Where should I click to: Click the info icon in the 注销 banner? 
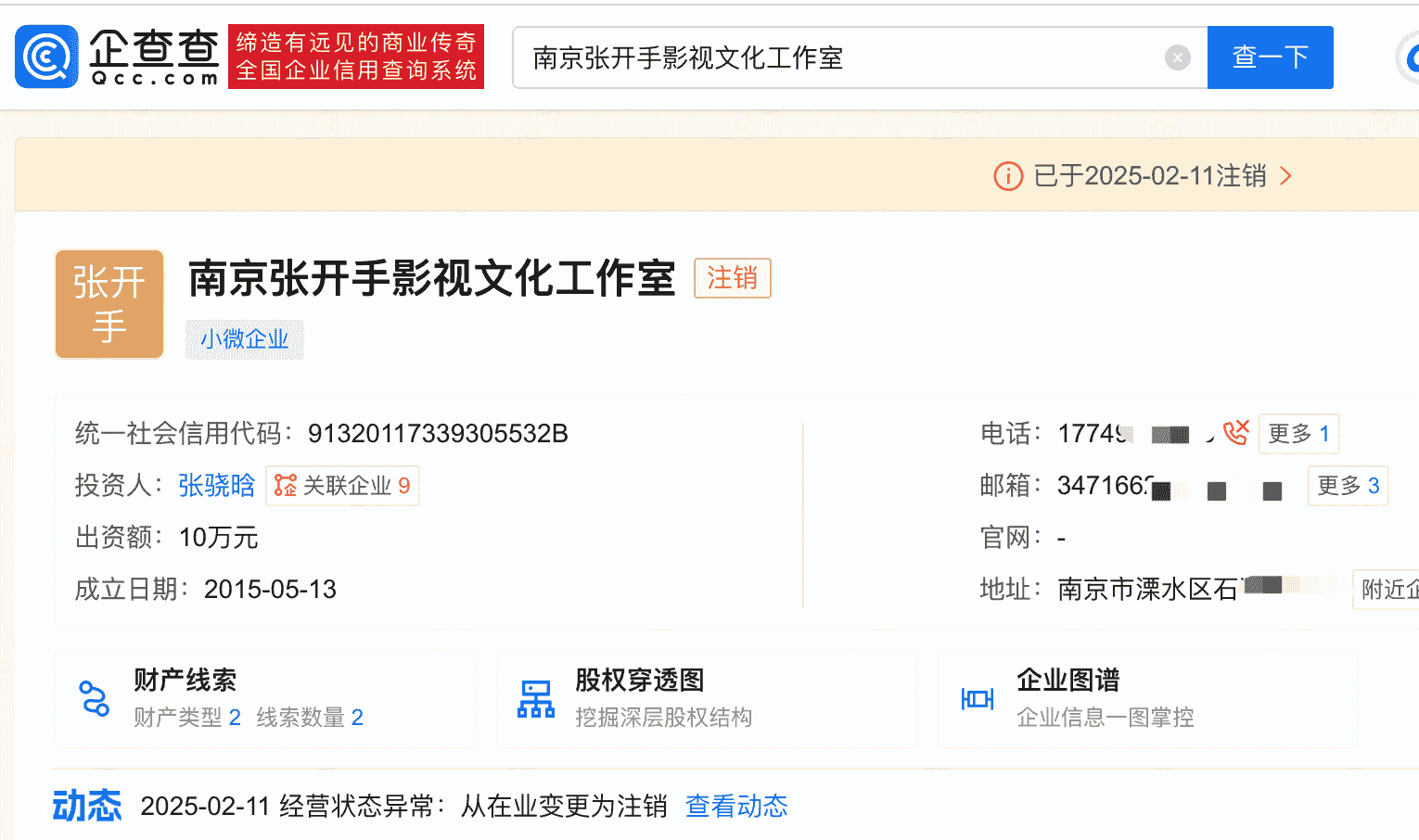coord(1007,176)
